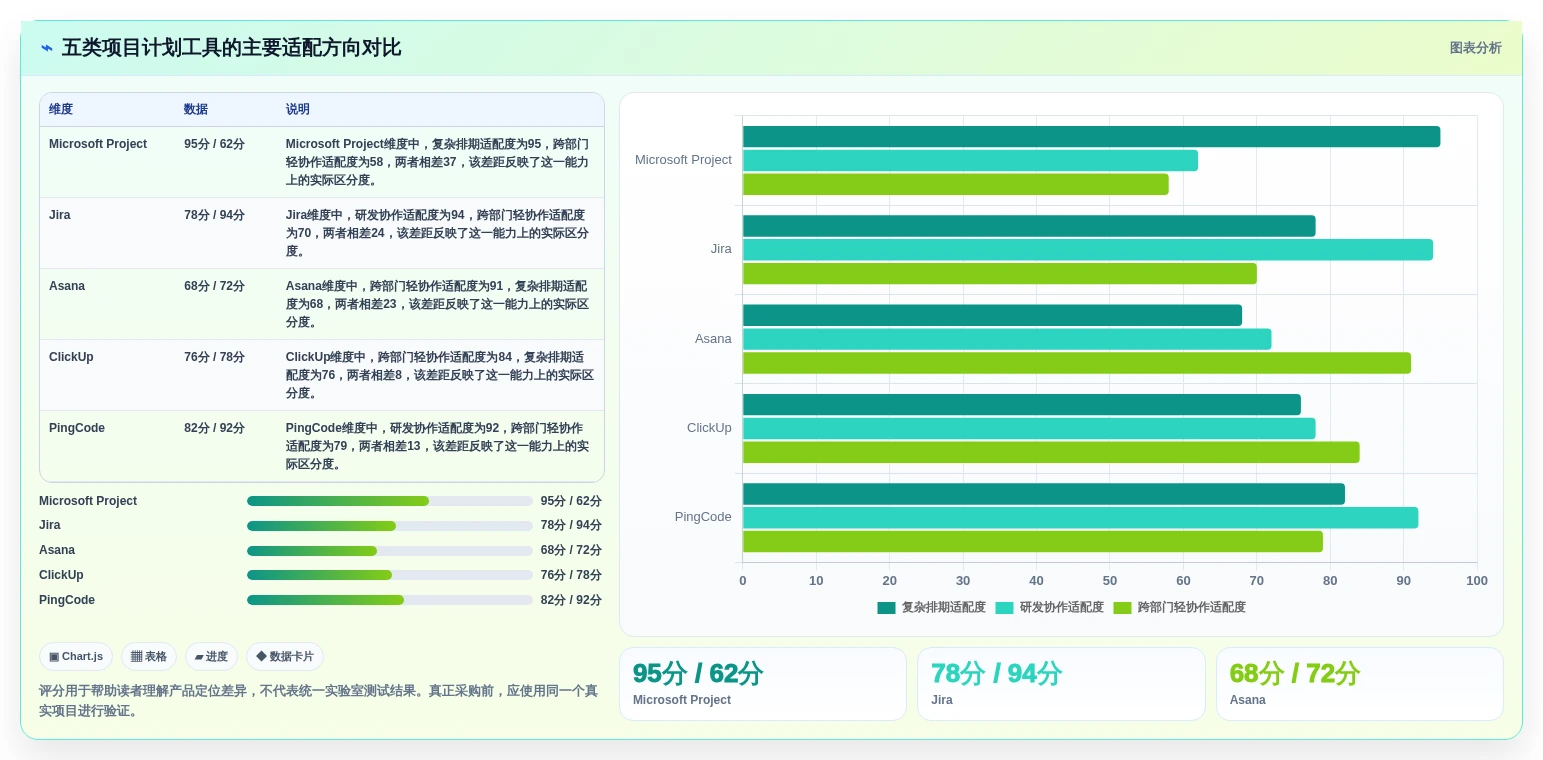Click the Asana progress bar

pos(390,551)
